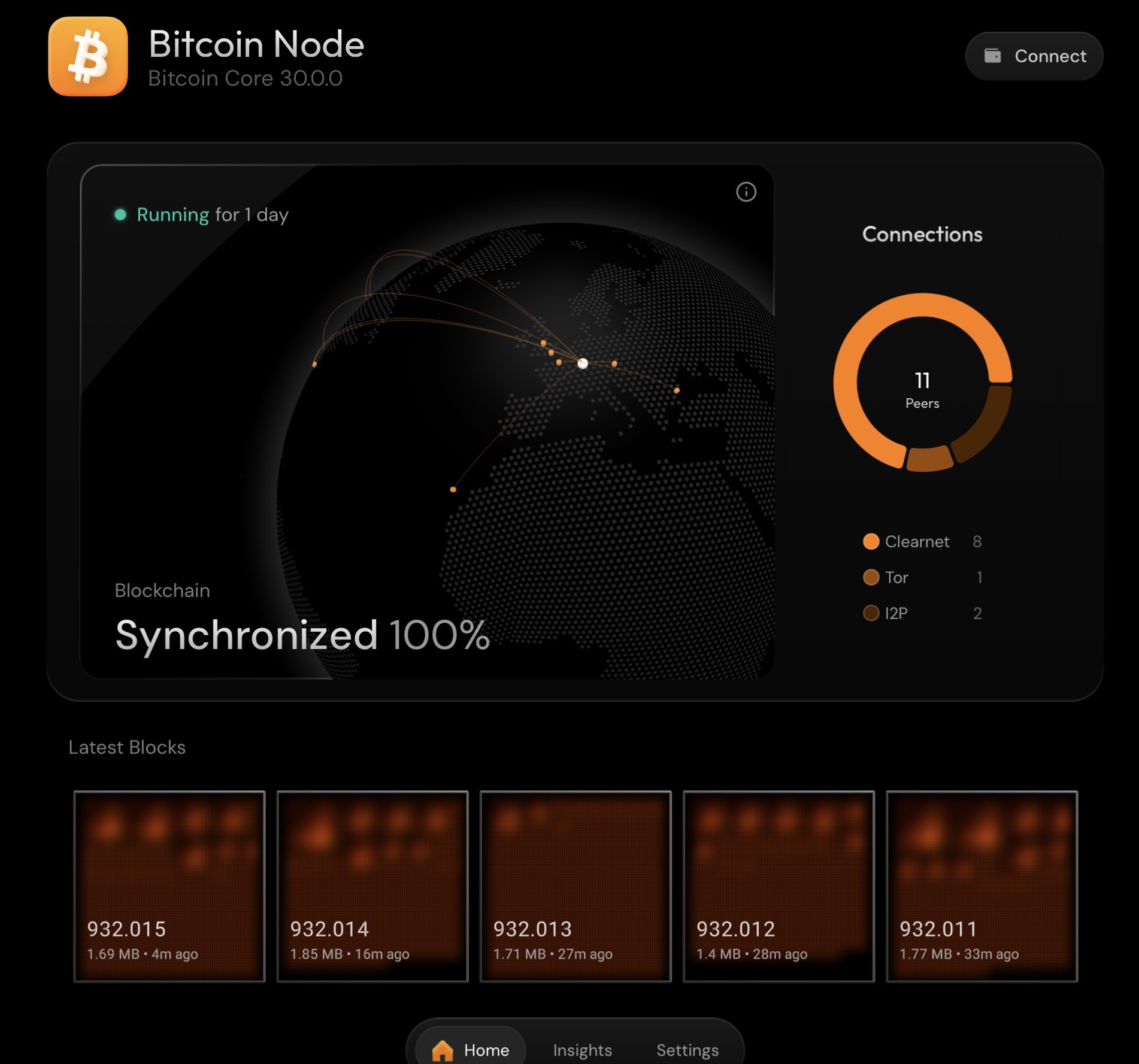Click the 11 Peers donut chart center
This screenshot has width=1139, height=1064.
click(922, 389)
